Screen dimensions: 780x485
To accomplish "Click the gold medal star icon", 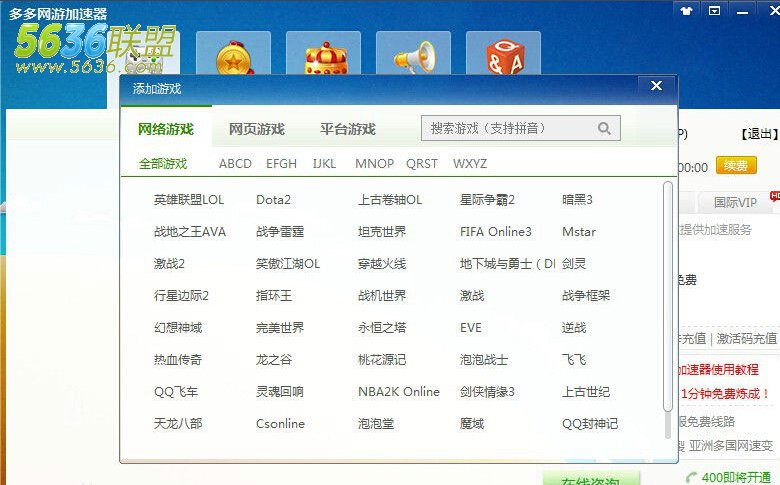I will (x=234, y=54).
